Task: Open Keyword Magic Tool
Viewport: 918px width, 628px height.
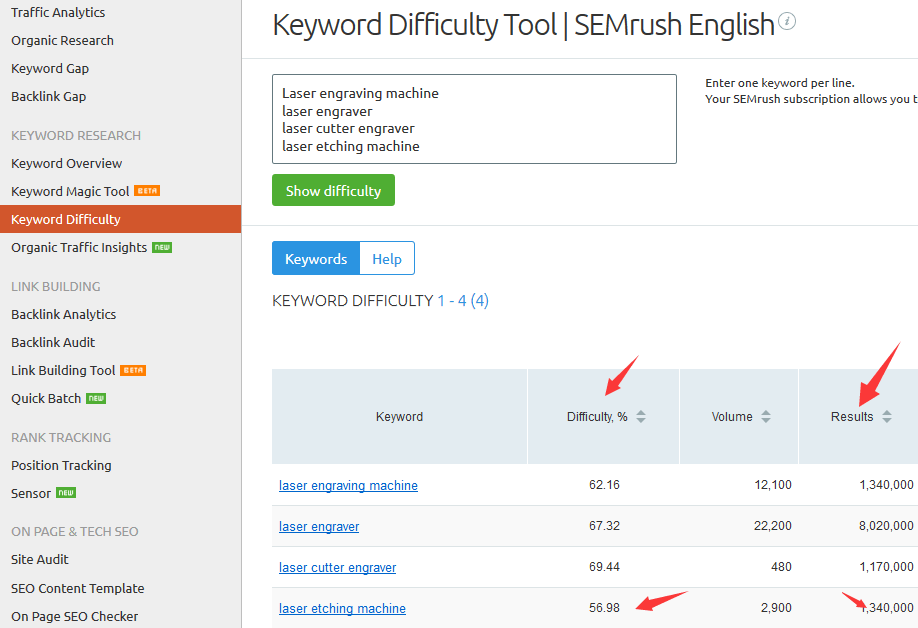Action: pos(70,191)
